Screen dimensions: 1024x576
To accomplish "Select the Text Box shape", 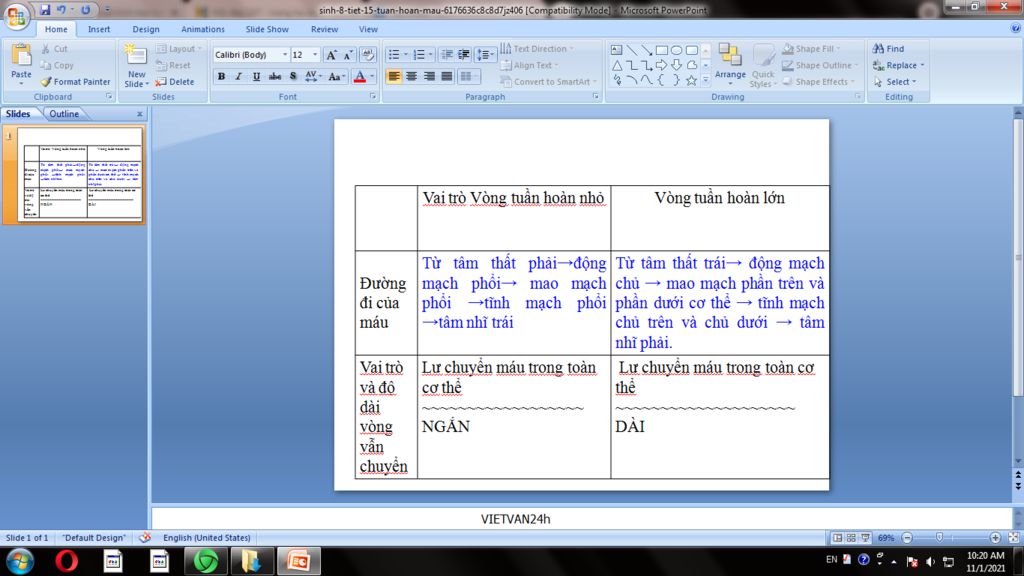I will coord(616,50).
